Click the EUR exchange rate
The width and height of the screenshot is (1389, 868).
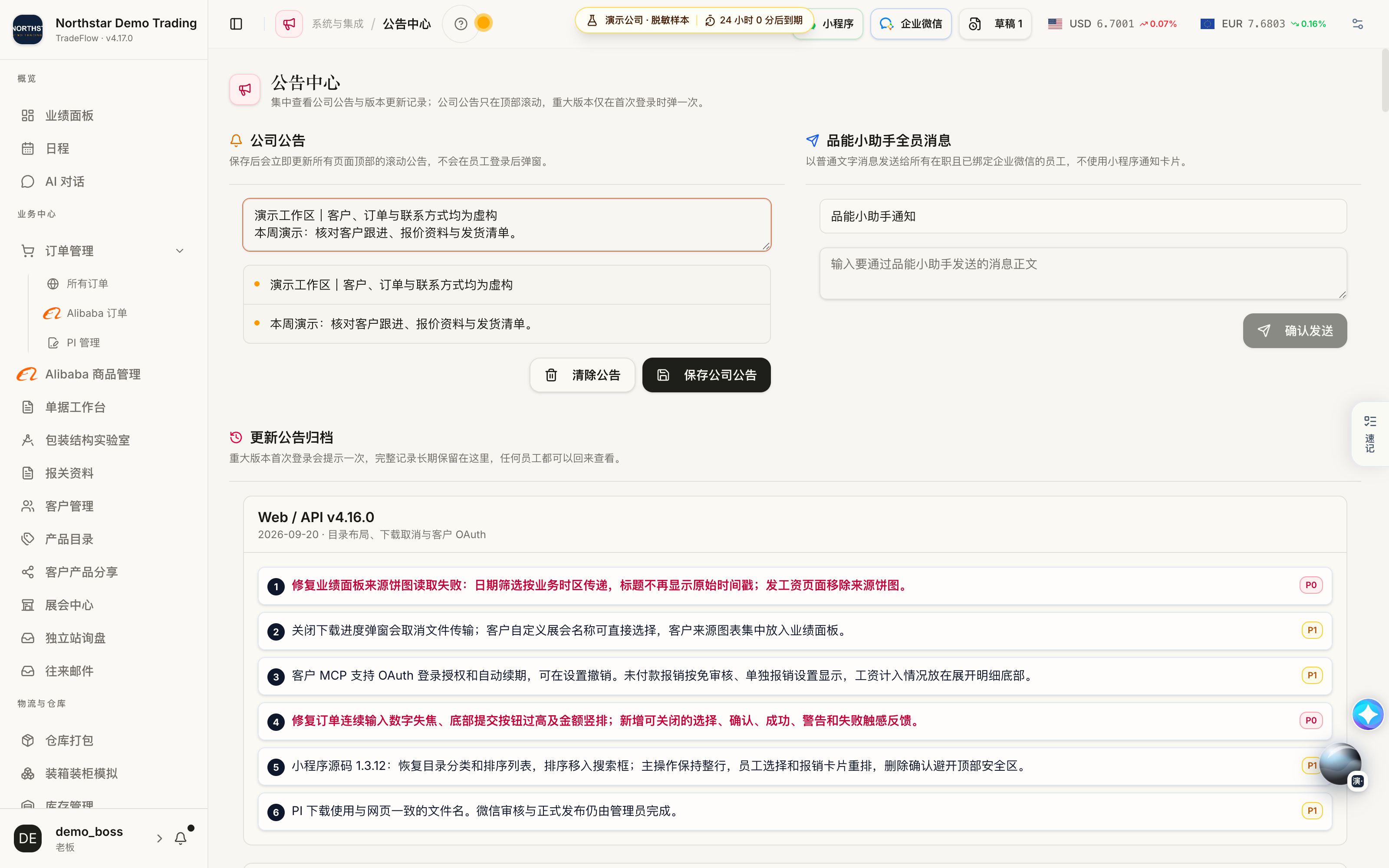click(1263, 23)
